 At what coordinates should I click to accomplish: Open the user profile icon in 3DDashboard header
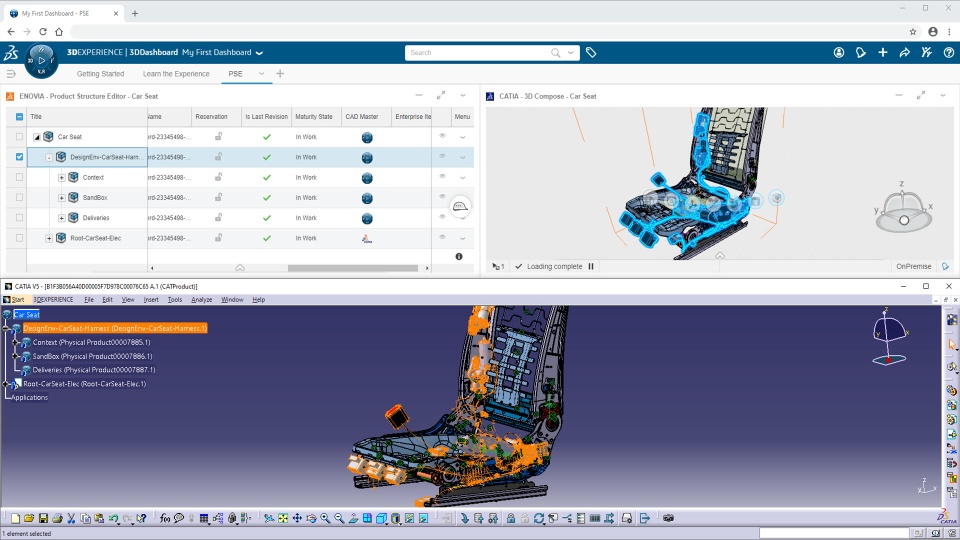point(839,53)
